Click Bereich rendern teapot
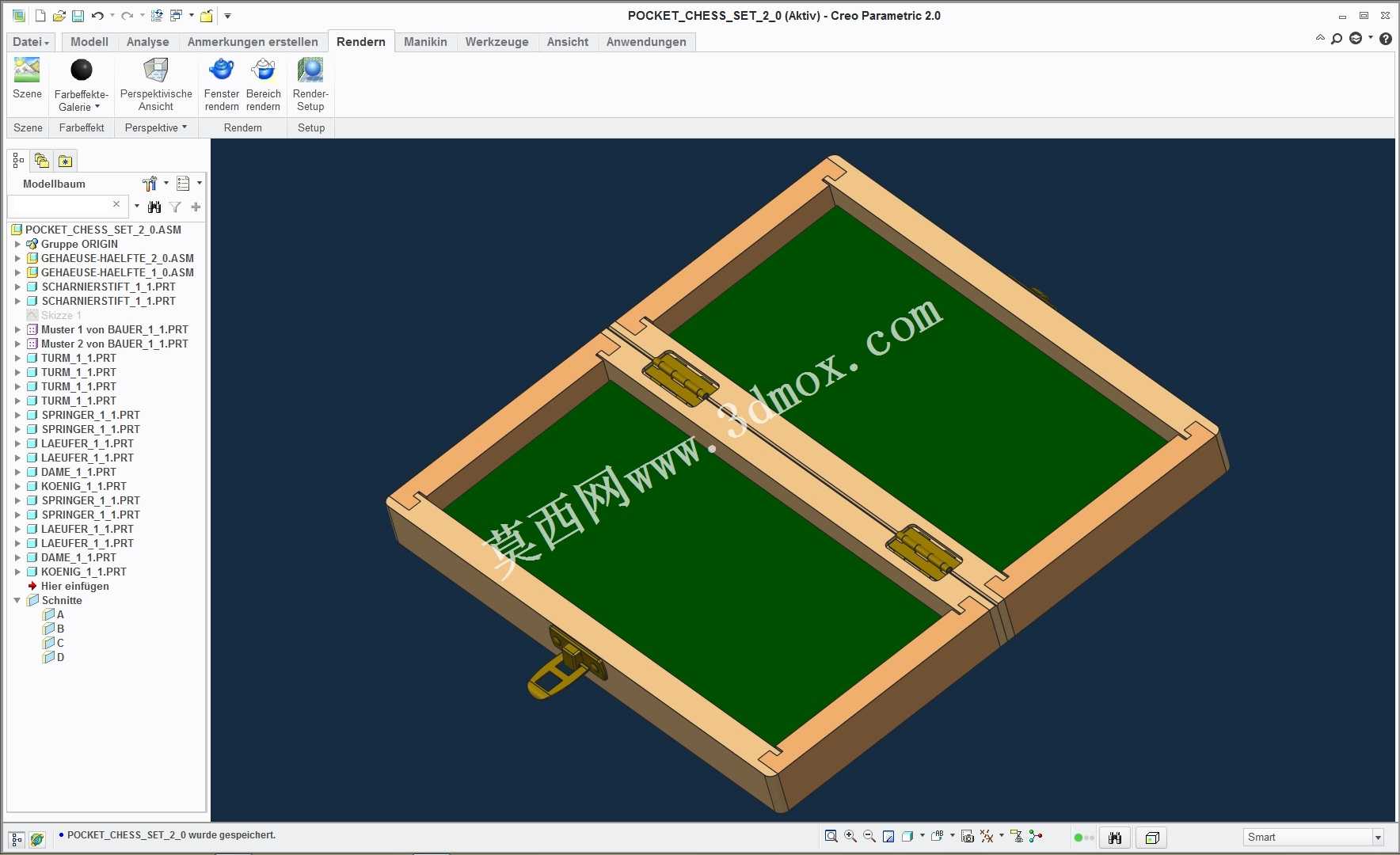Image resolution: width=1400 pixels, height=855 pixels. point(263,85)
